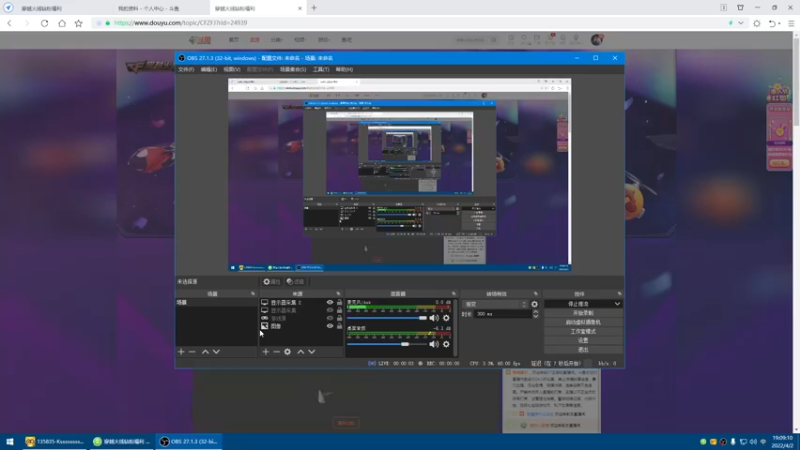Select the scene in the Scenes list
The image size is (800, 450).
[216, 303]
